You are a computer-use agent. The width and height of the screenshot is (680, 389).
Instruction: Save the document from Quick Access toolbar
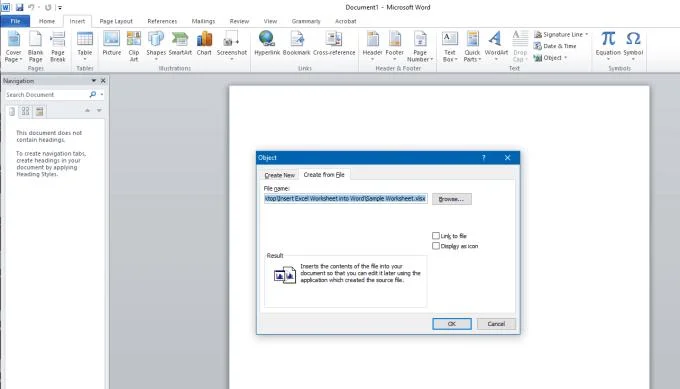pyautogui.click(x=20, y=7)
